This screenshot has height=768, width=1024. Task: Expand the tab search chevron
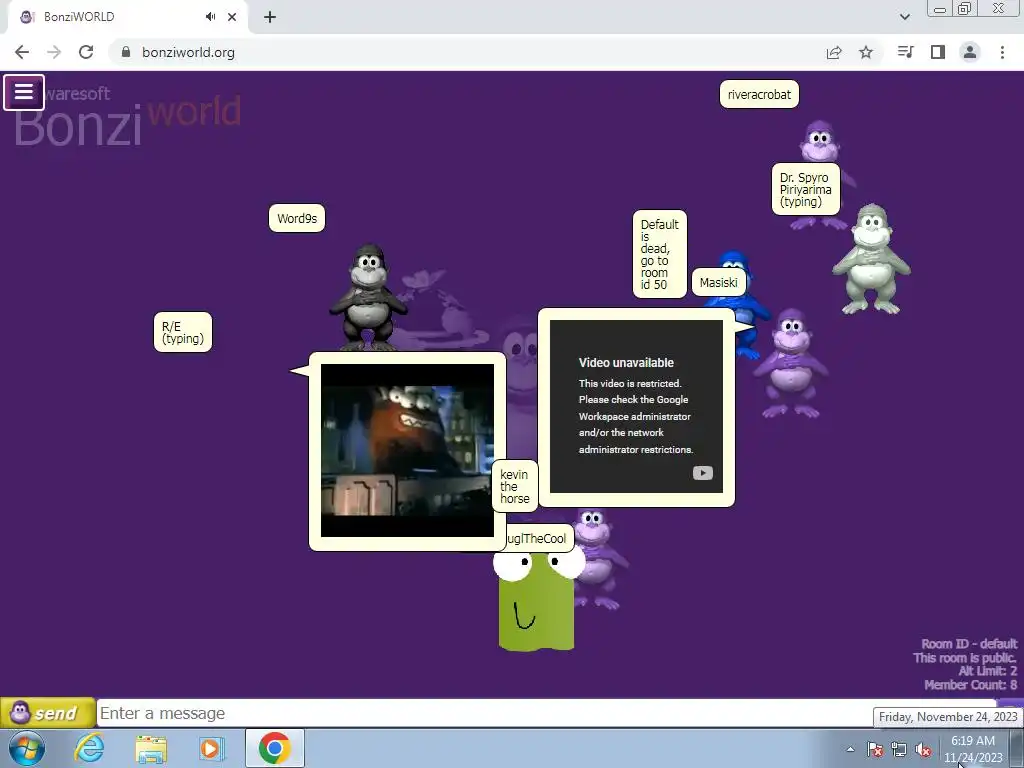[x=904, y=17]
